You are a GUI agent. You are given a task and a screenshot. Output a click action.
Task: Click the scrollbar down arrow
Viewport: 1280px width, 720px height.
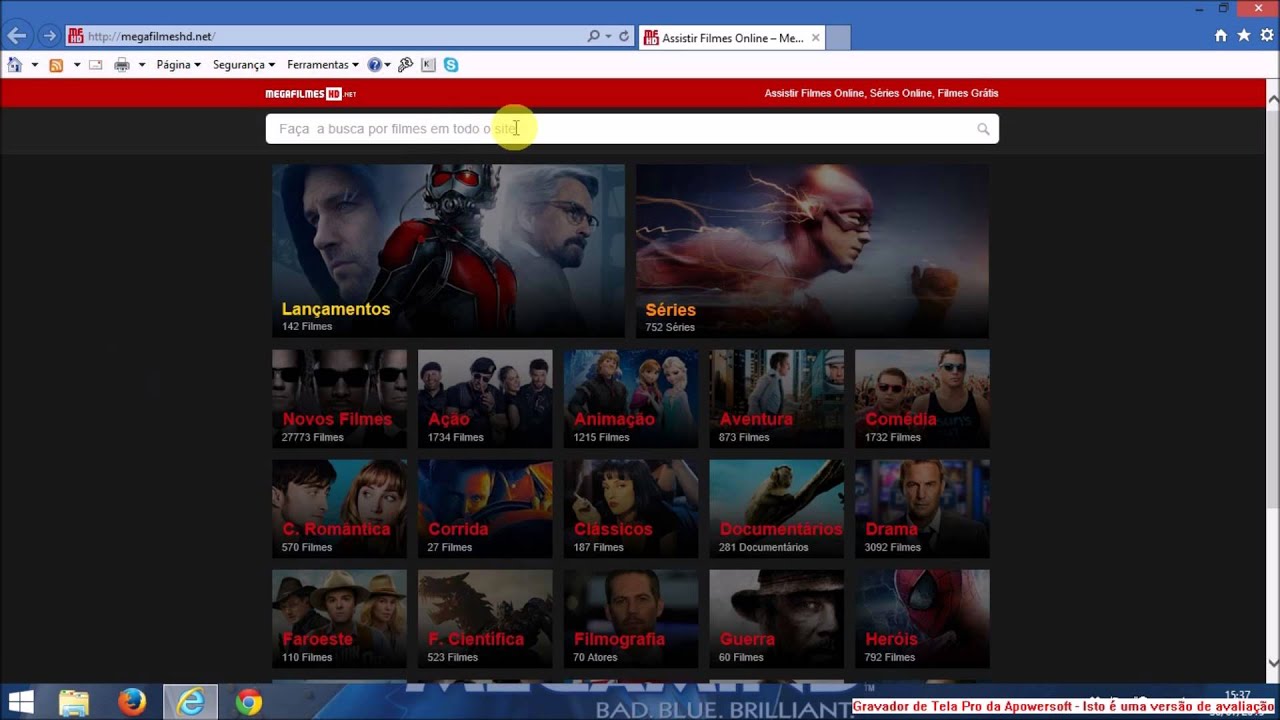click(x=1272, y=662)
